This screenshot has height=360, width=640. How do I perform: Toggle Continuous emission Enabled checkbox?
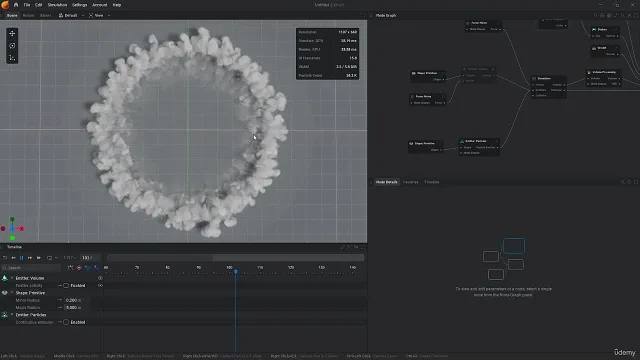[x=66, y=322]
